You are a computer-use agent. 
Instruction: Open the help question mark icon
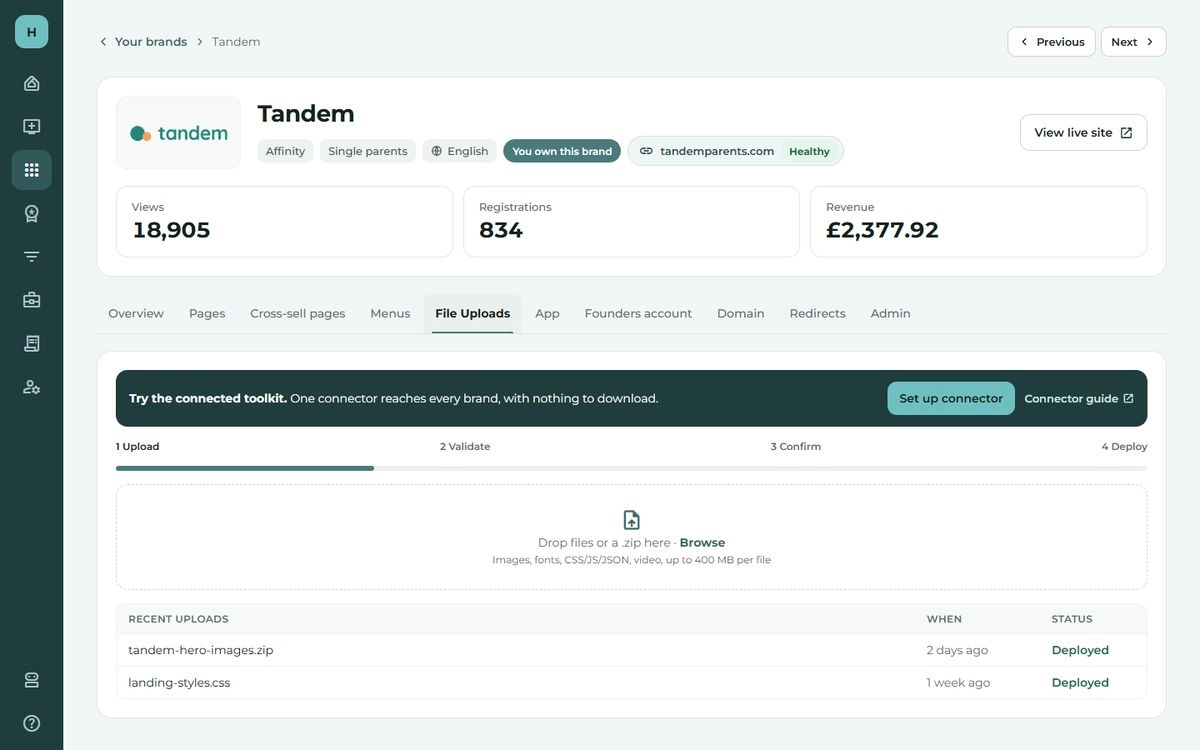tap(31, 723)
